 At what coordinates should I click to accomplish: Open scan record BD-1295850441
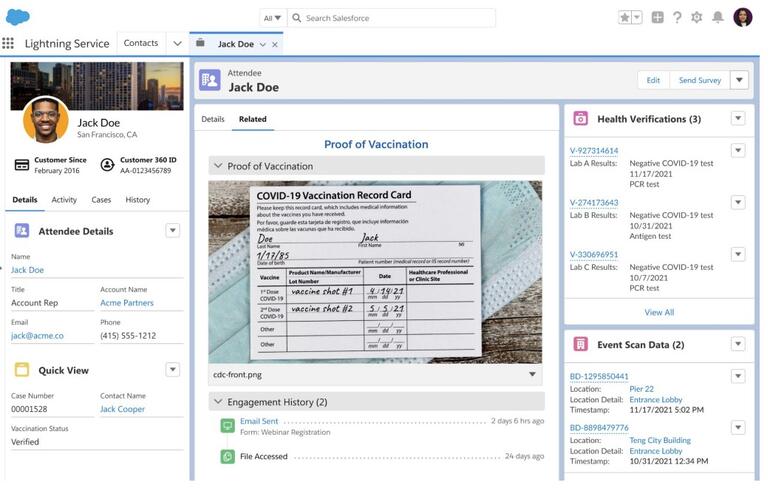click(x=599, y=377)
